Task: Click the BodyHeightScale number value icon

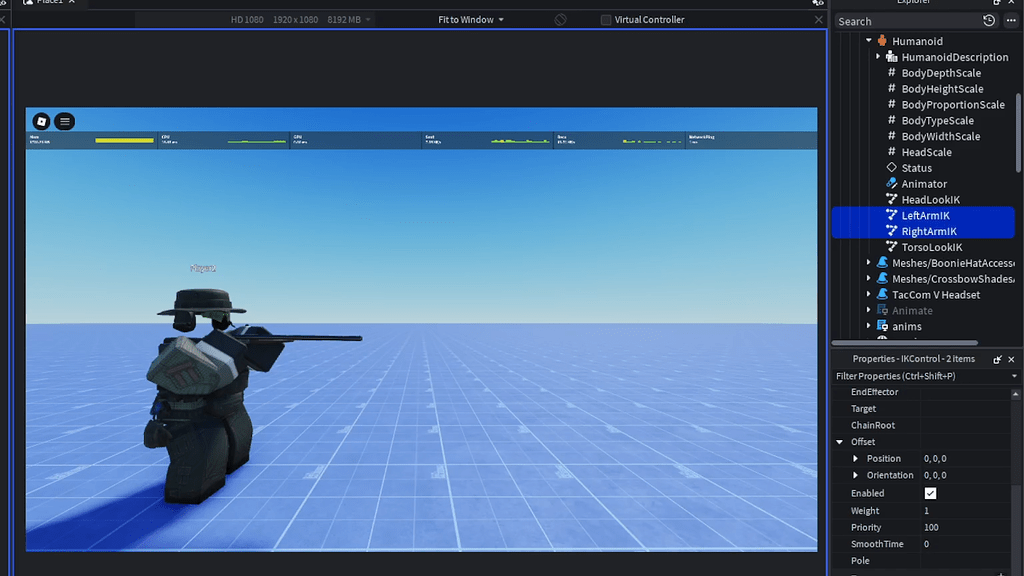Action: (x=891, y=89)
